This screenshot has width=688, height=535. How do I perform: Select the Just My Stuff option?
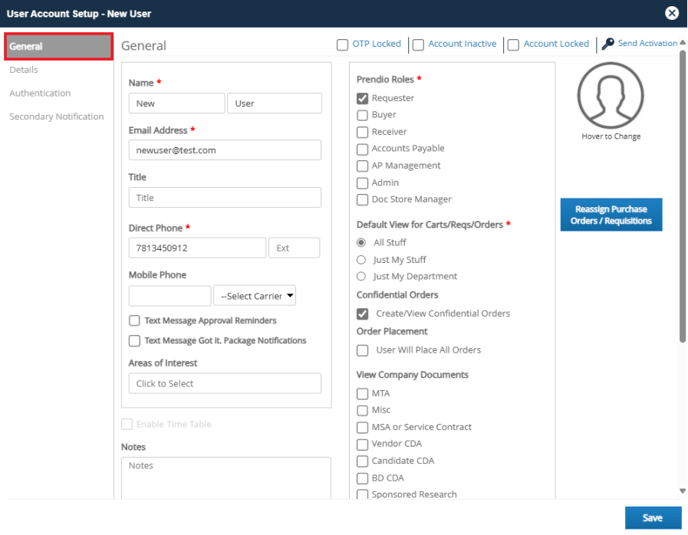(361, 260)
